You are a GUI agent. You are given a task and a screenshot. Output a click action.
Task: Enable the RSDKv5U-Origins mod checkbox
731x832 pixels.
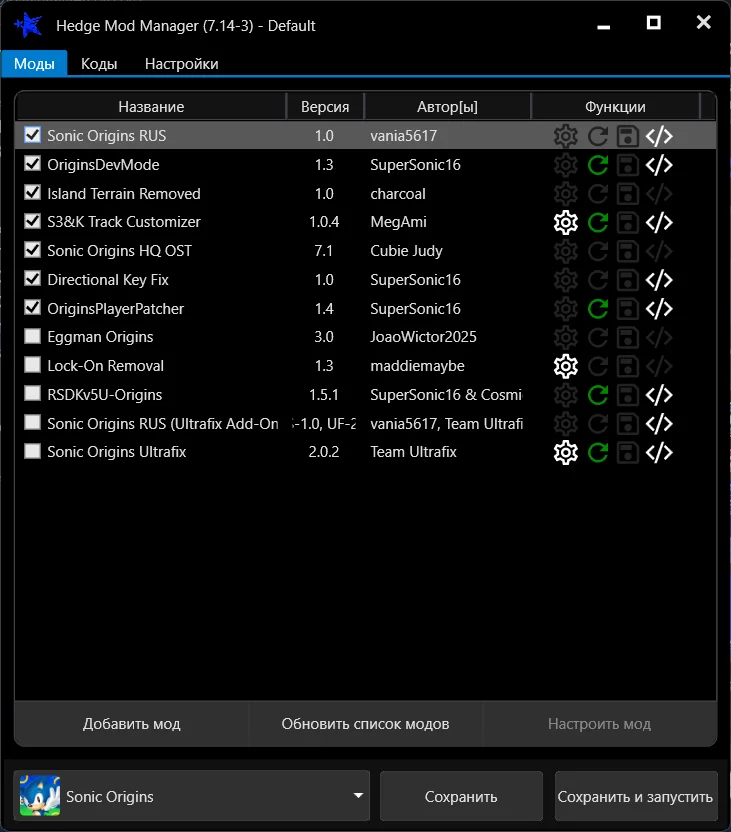[32, 393]
